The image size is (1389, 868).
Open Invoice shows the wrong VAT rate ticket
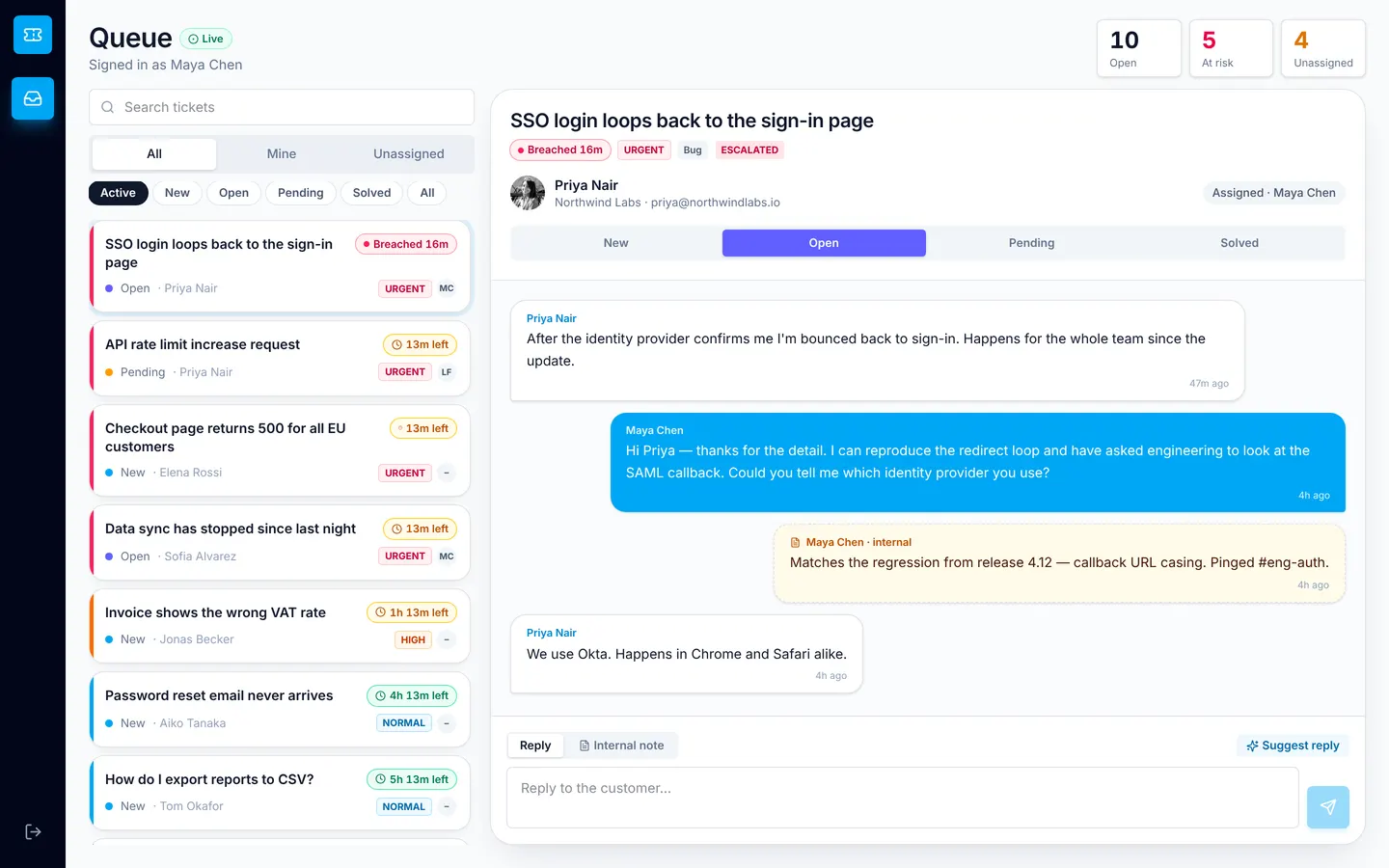click(x=280, y=627)
